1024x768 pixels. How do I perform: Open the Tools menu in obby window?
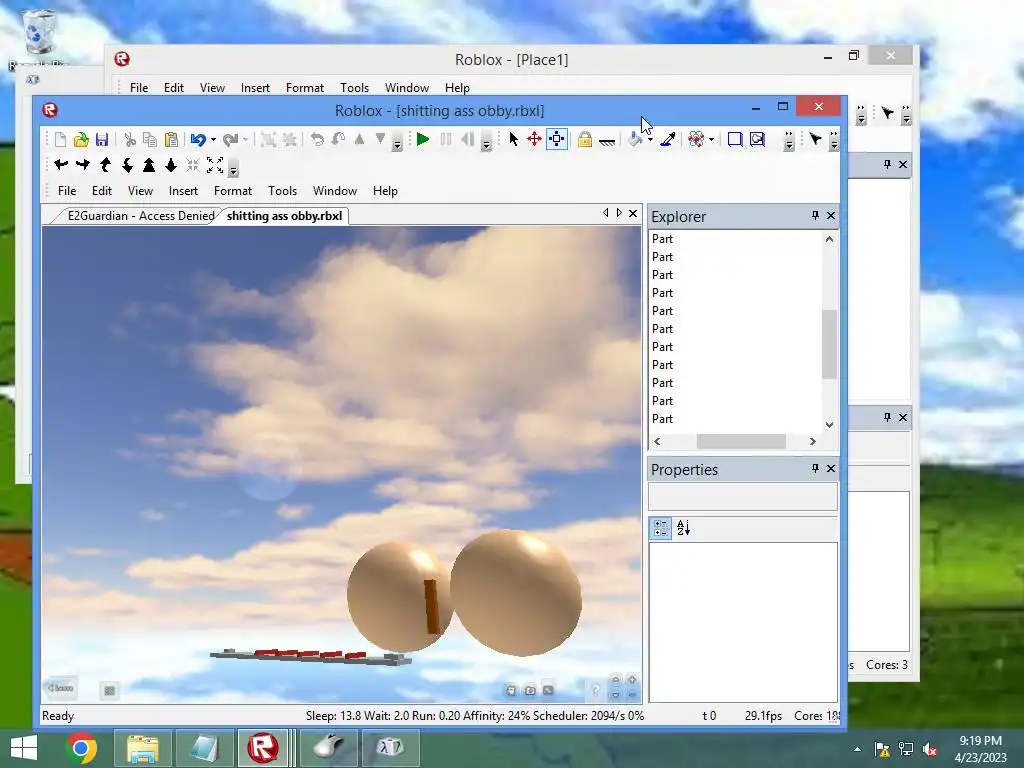pos(282,191)
